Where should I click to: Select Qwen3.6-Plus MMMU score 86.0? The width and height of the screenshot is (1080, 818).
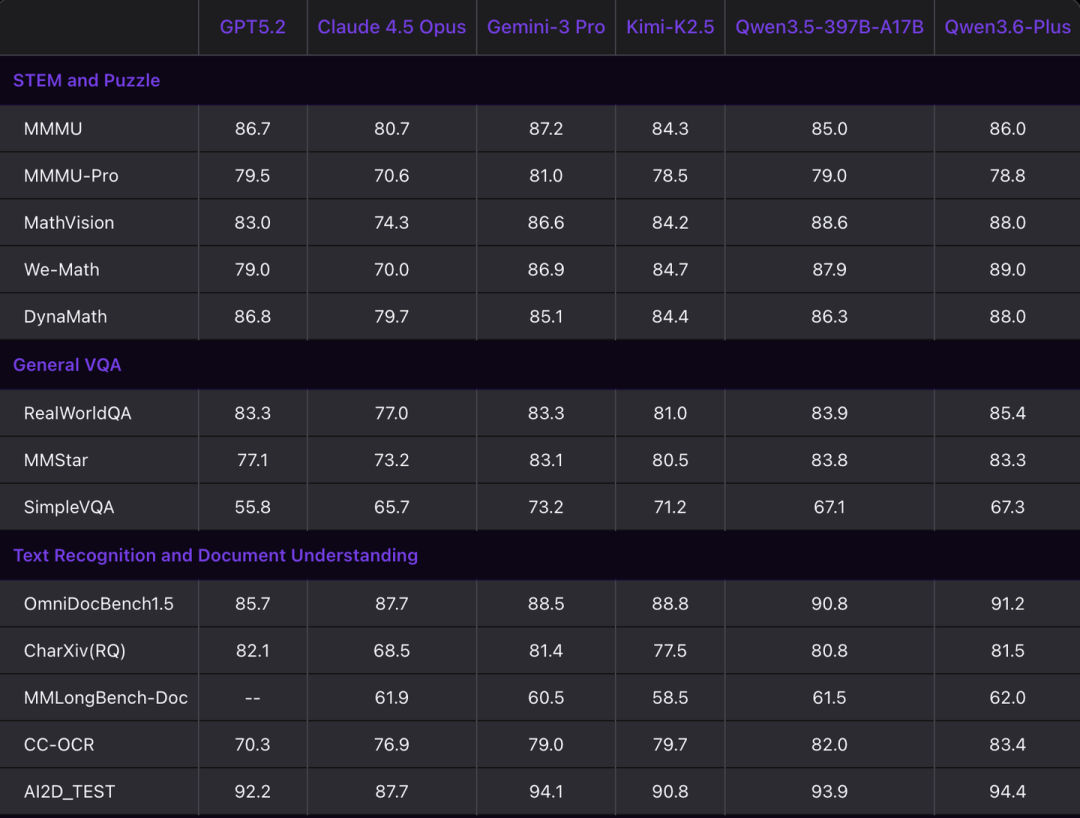pos(1007,129)
